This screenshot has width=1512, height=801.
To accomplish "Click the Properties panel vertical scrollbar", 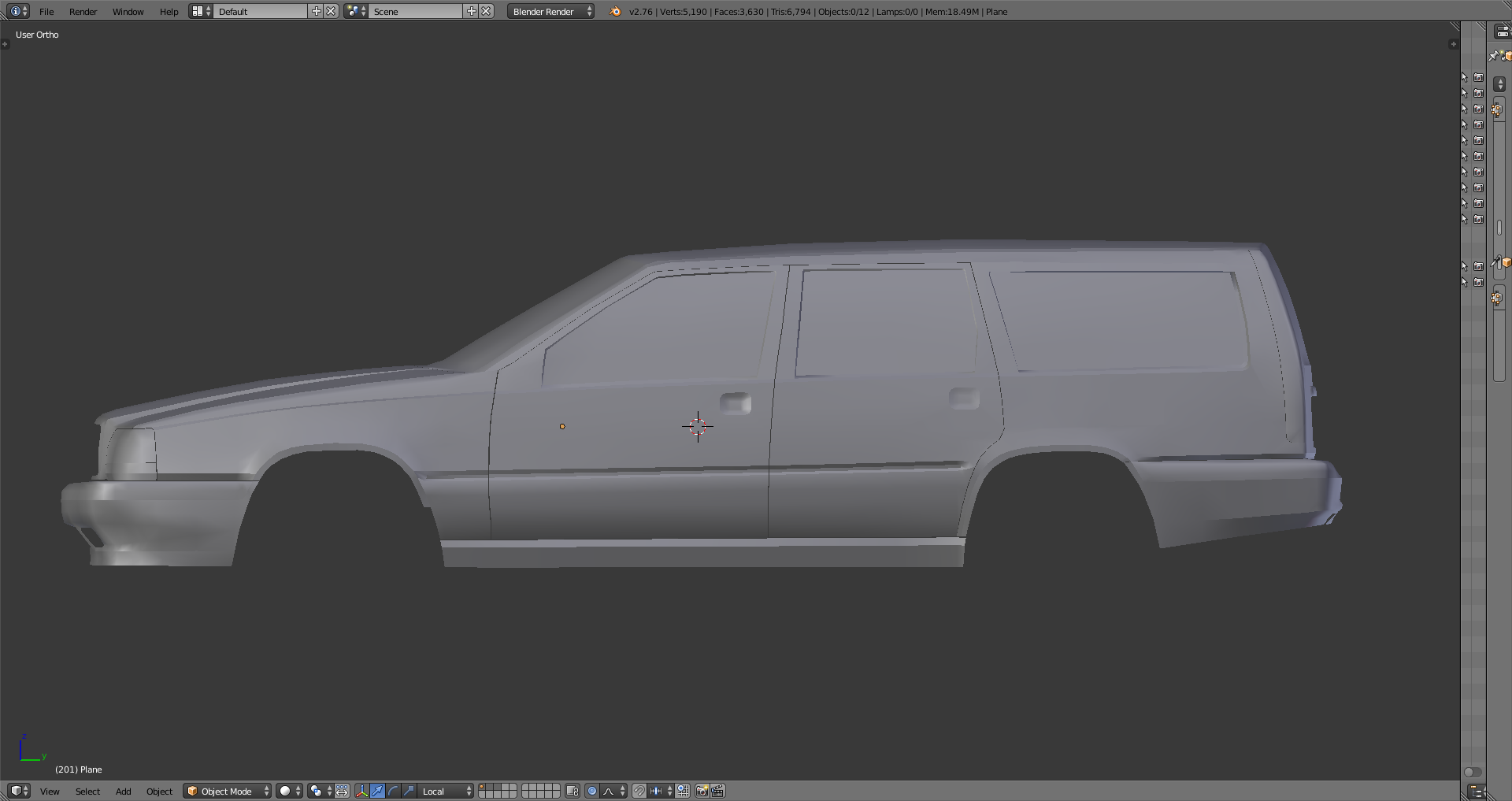I will point(1499,228).
